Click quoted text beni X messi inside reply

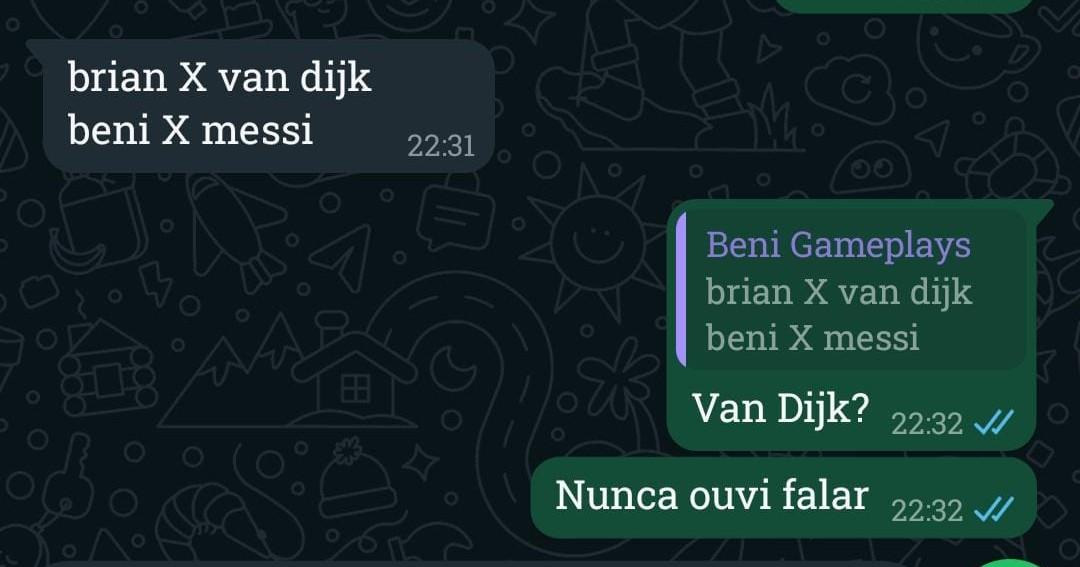pos(813,338)
